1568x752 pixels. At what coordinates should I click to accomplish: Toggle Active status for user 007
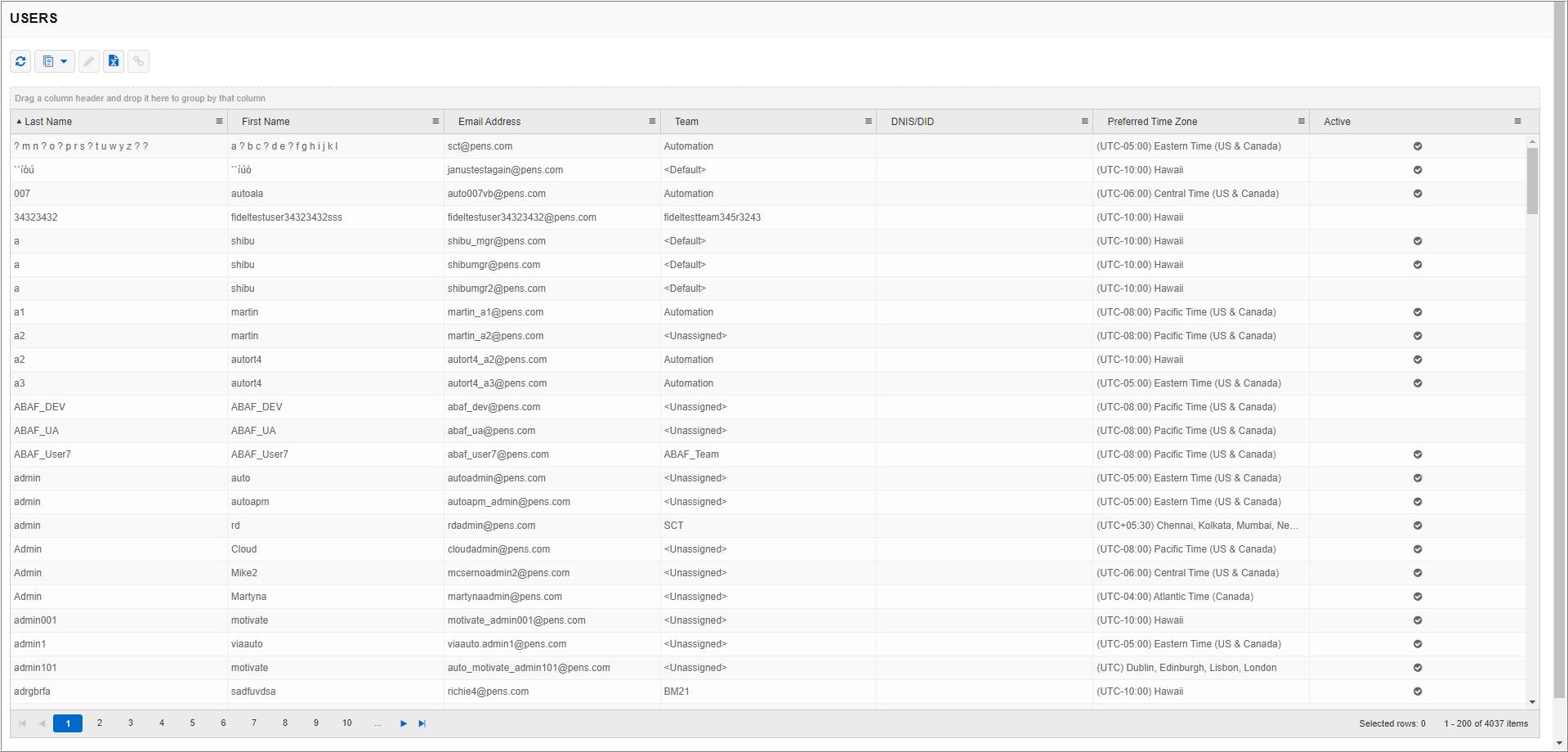1418,194
